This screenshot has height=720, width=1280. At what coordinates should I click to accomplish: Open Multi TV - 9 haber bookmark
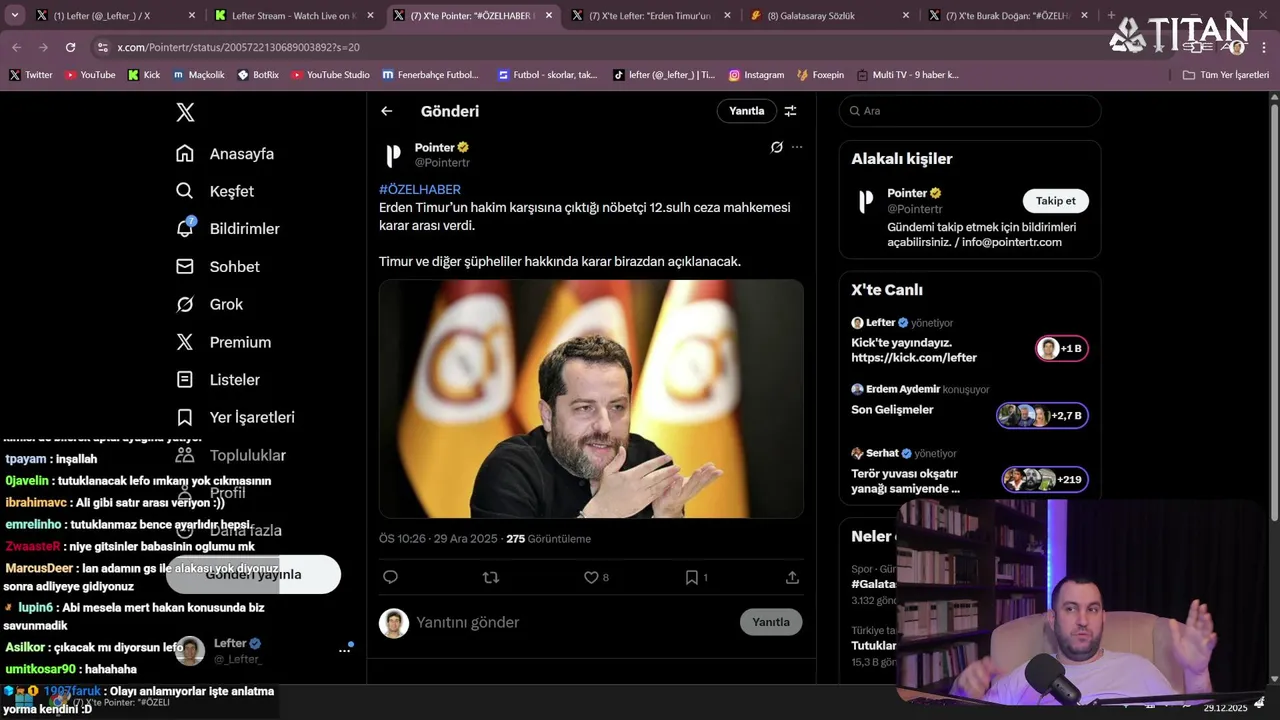click(907, 75)
